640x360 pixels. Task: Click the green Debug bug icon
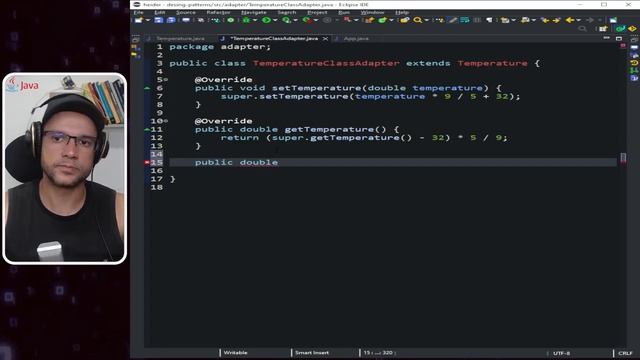[x=246, y=20]
